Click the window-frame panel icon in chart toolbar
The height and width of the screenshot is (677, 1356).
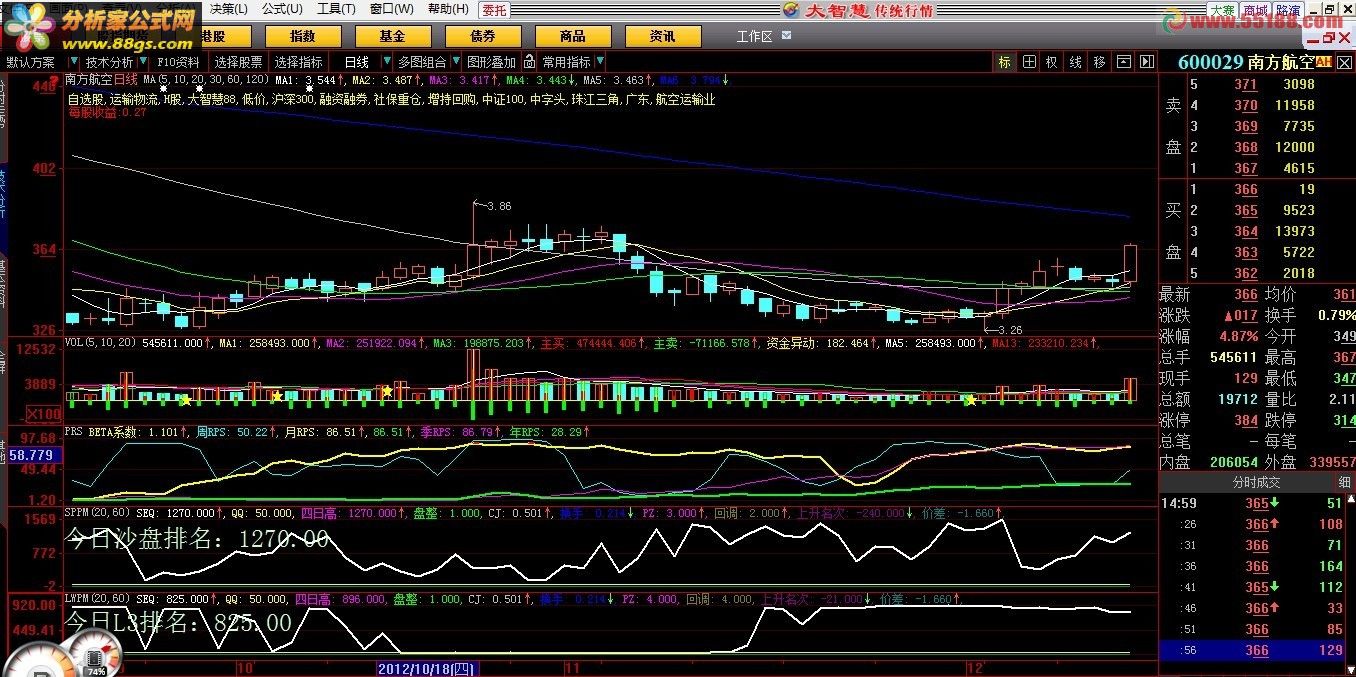pyautogui.click(x=1125, y=62)
